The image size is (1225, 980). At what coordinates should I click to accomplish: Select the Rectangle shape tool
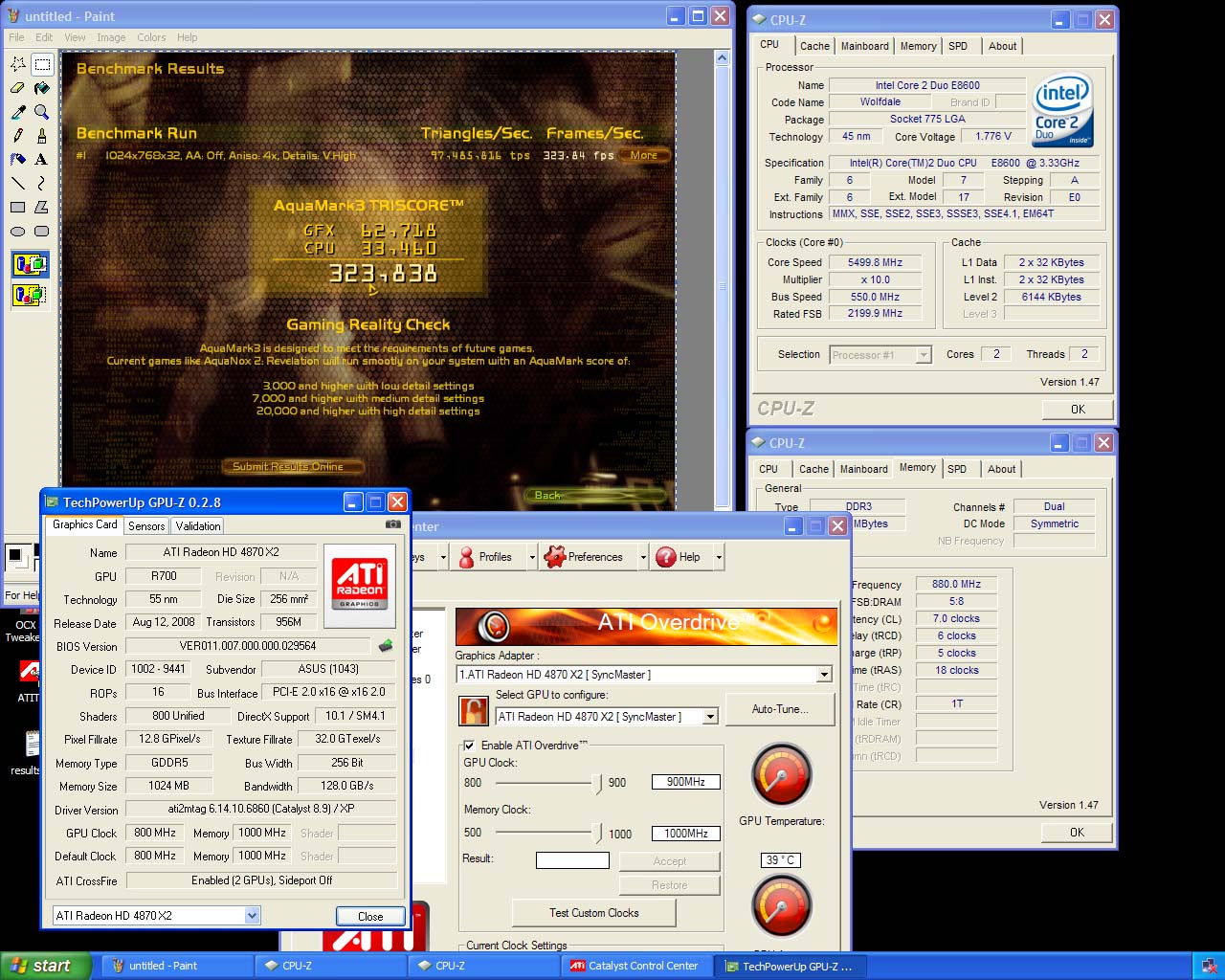17,207
